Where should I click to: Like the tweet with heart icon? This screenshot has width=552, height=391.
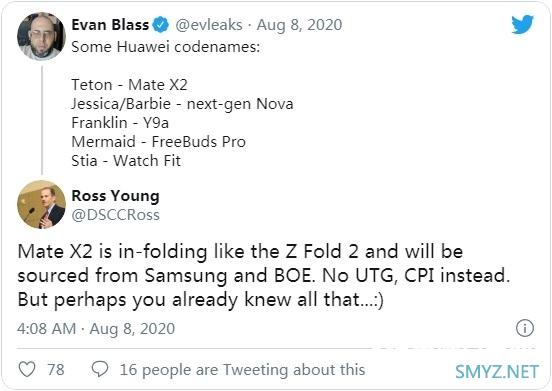[27, 370]
